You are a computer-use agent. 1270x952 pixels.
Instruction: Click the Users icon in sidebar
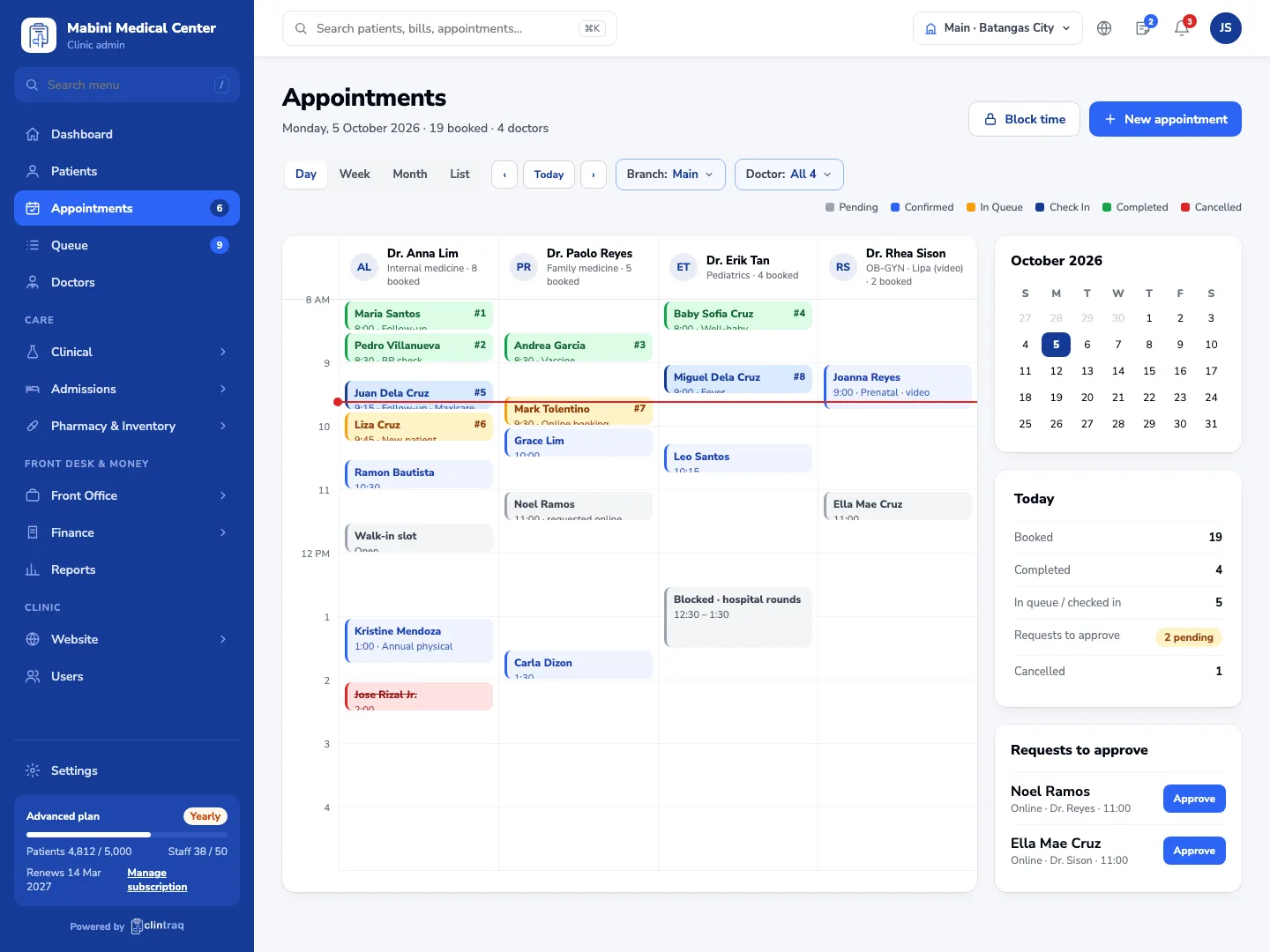pyautogui.click(x=33, y=676)
